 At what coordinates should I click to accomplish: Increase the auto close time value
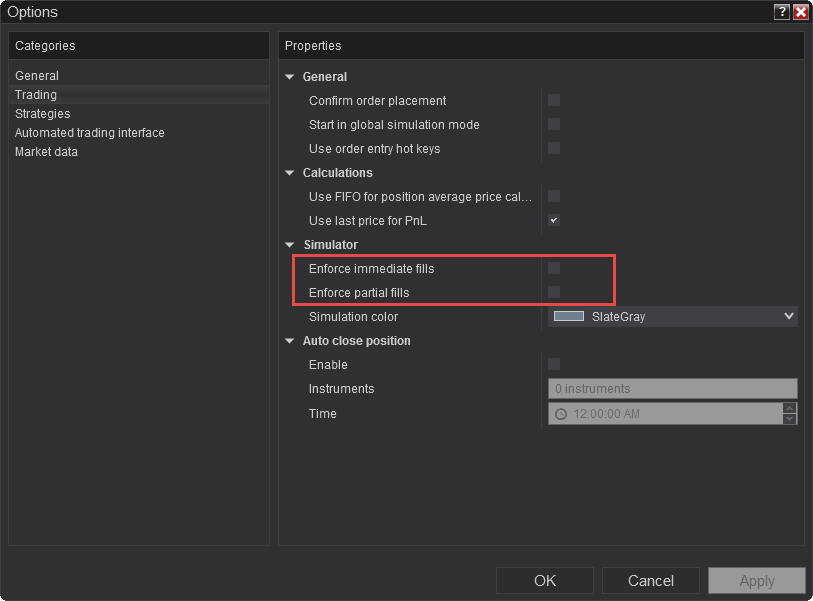(790, 408)
